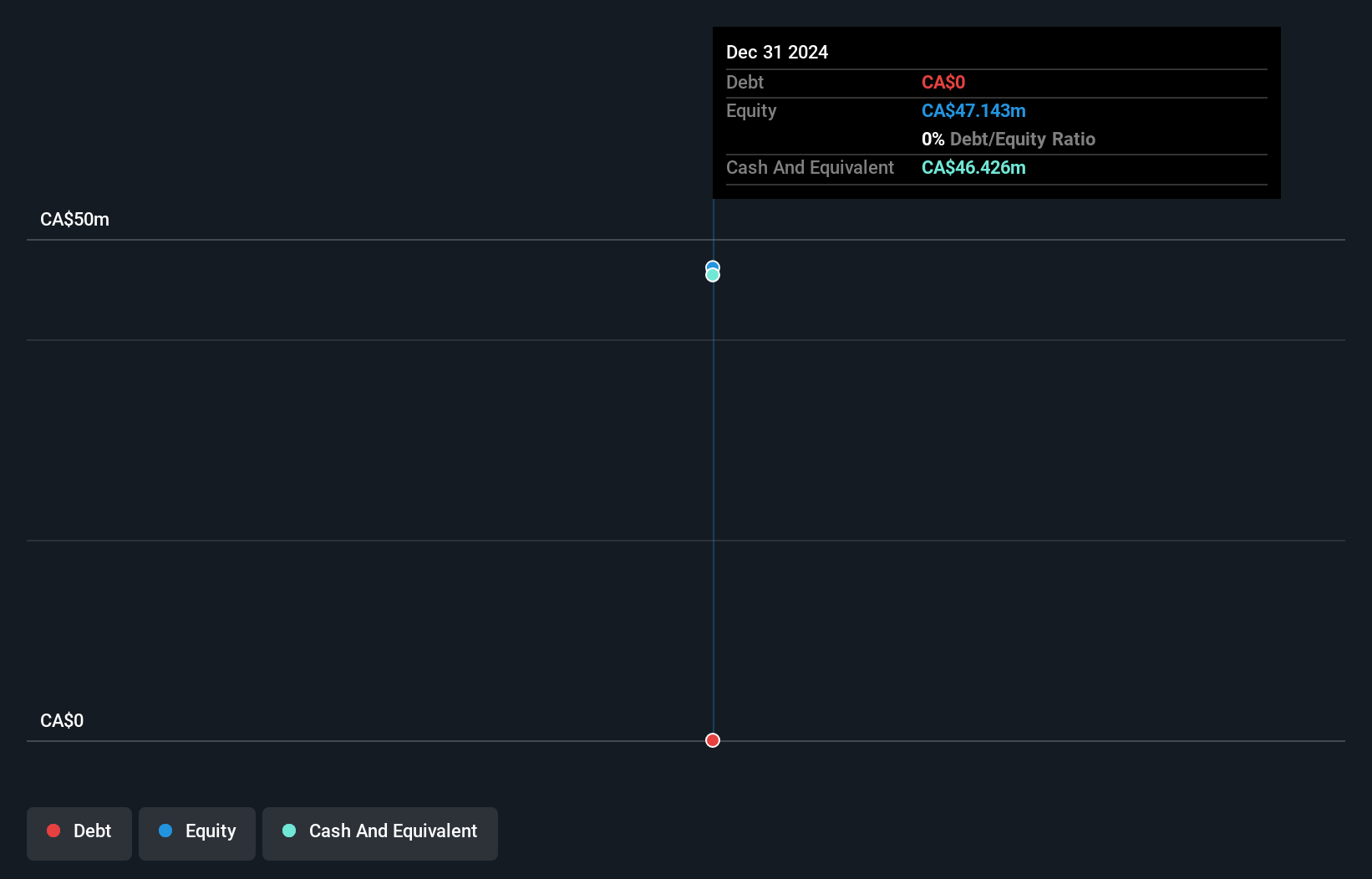The width and height of the screenshot is (1372, 879).
Task: Click Cash And Equivalent label in tooltip
Action: point(810,168)
